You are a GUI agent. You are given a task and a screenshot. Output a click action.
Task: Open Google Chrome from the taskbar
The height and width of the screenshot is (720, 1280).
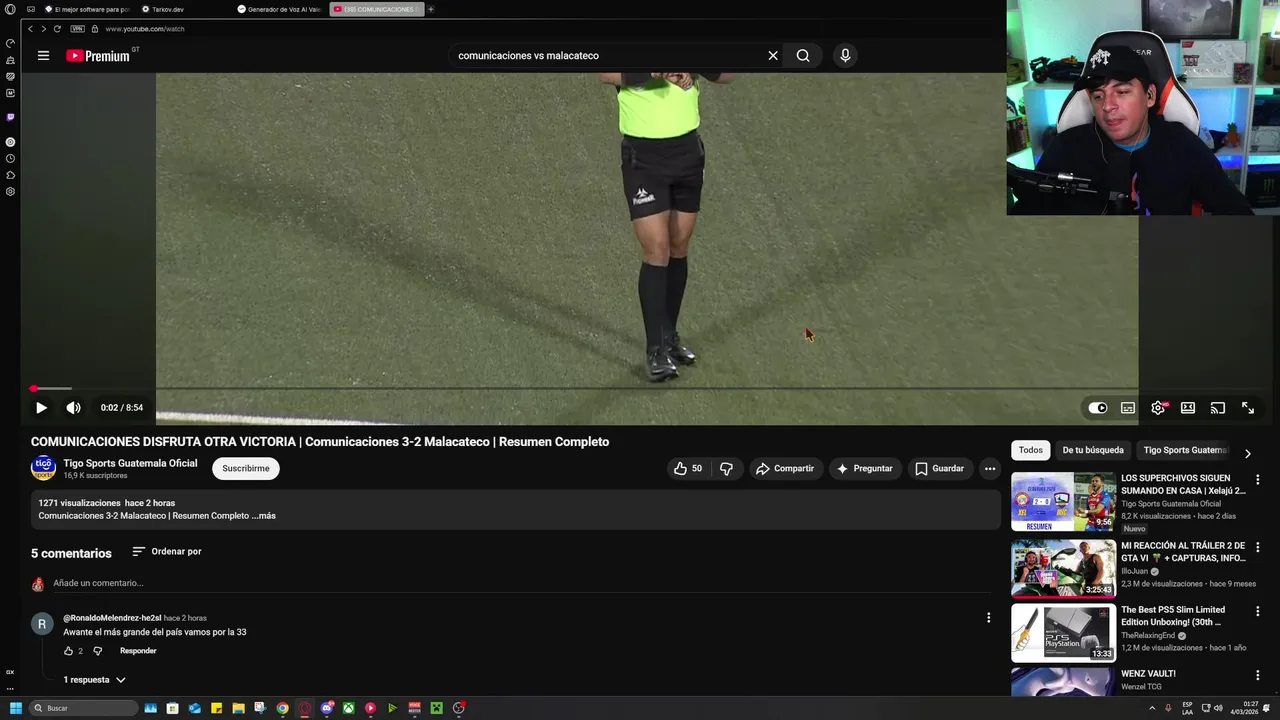point(283,708)
